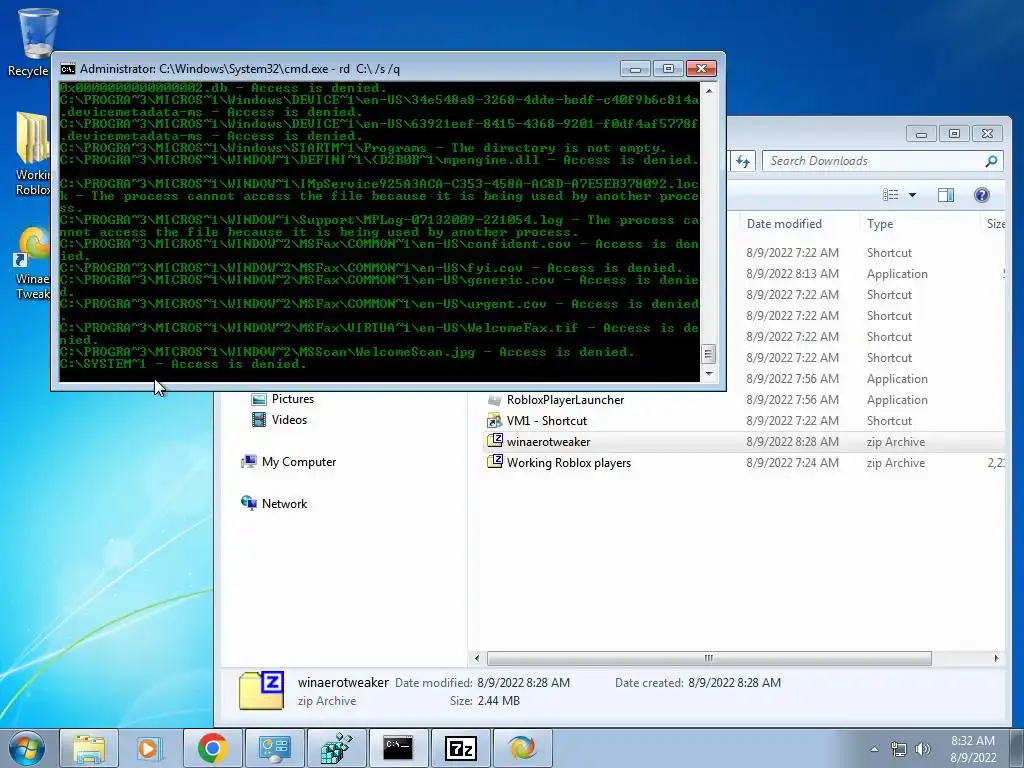1024x768 pixels.
Task: Open the network tray icon
Action: 899,750
